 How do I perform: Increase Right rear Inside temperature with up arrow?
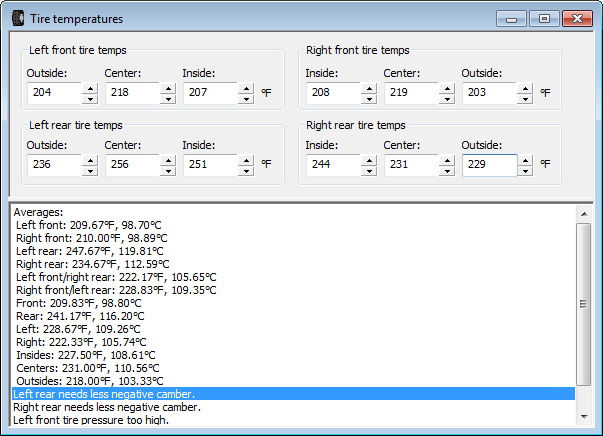click(x=369, y=160)
